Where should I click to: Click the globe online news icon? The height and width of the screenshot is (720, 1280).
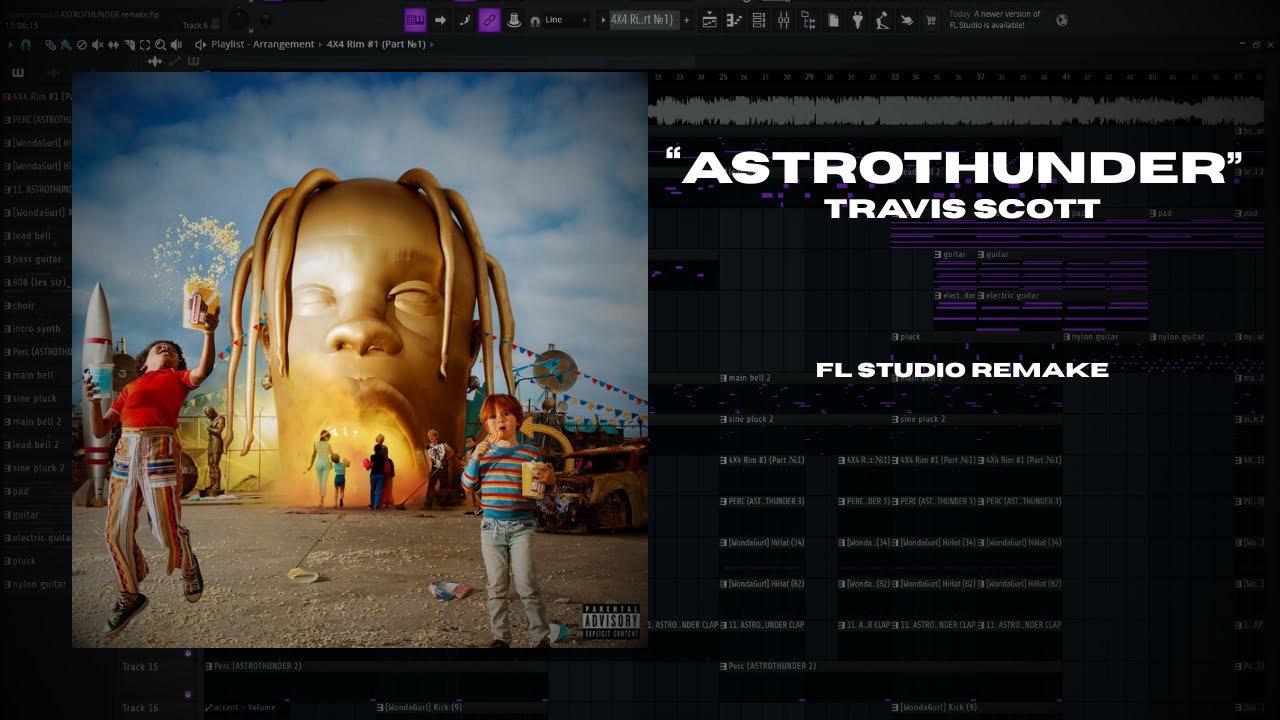coord(1061,20)
